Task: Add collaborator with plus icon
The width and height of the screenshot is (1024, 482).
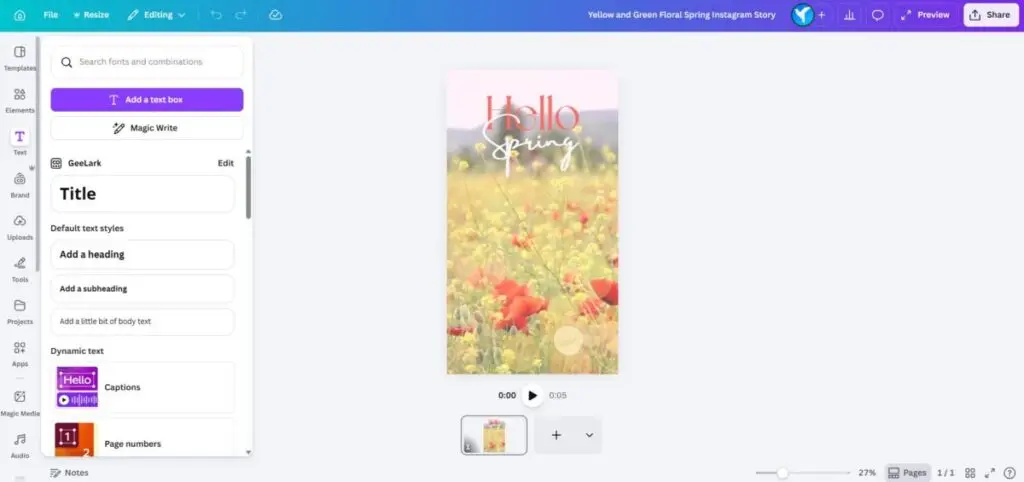Action: point(822,14)
